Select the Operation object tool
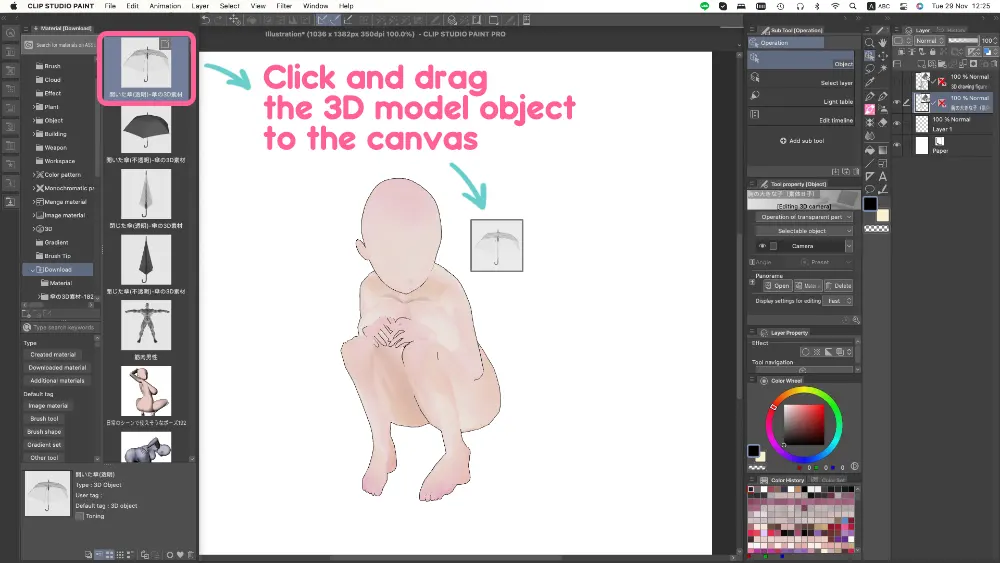 (x=869, y=55)
